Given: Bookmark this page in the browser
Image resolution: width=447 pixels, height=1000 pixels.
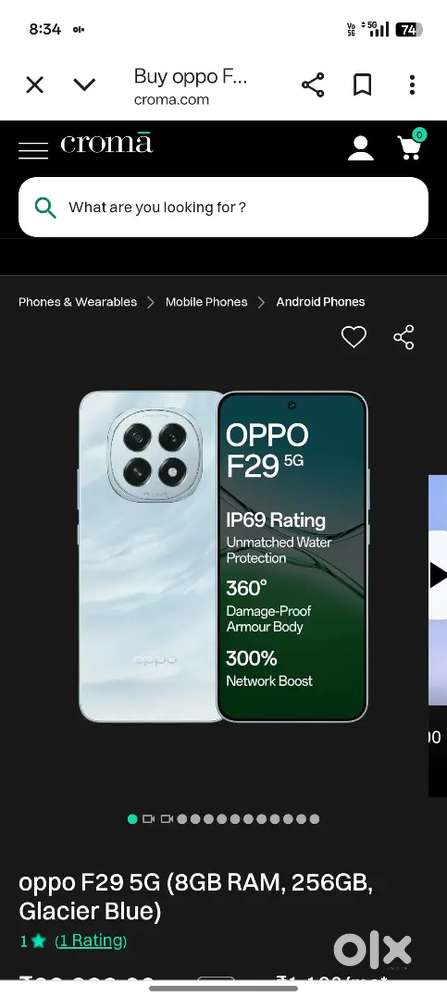Looking at the screenshot, I should (362, 85).
